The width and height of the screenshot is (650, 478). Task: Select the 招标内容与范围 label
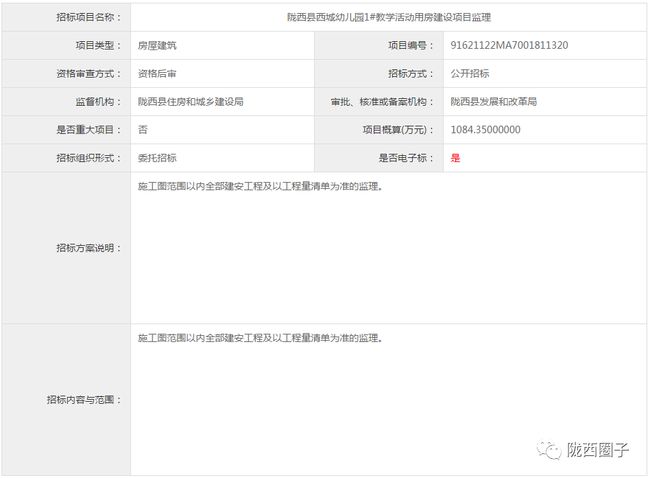pos(84,400)
